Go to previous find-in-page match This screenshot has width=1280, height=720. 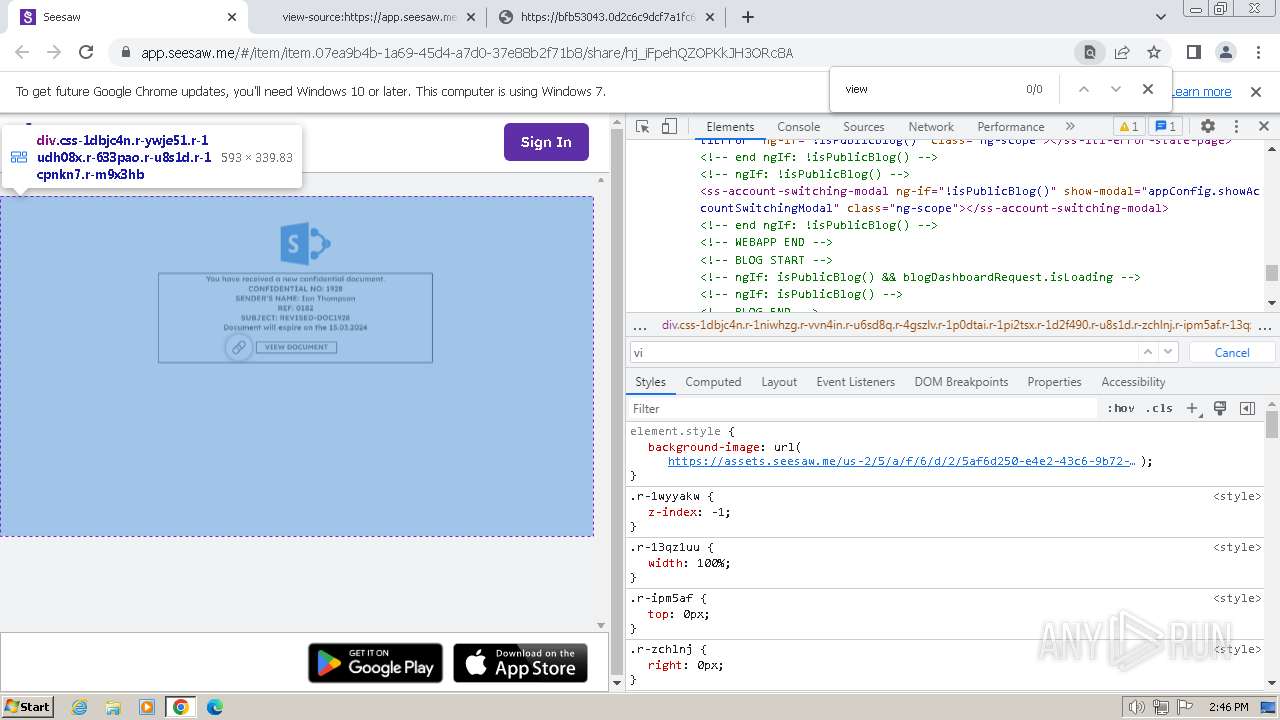coord(1083,89)
